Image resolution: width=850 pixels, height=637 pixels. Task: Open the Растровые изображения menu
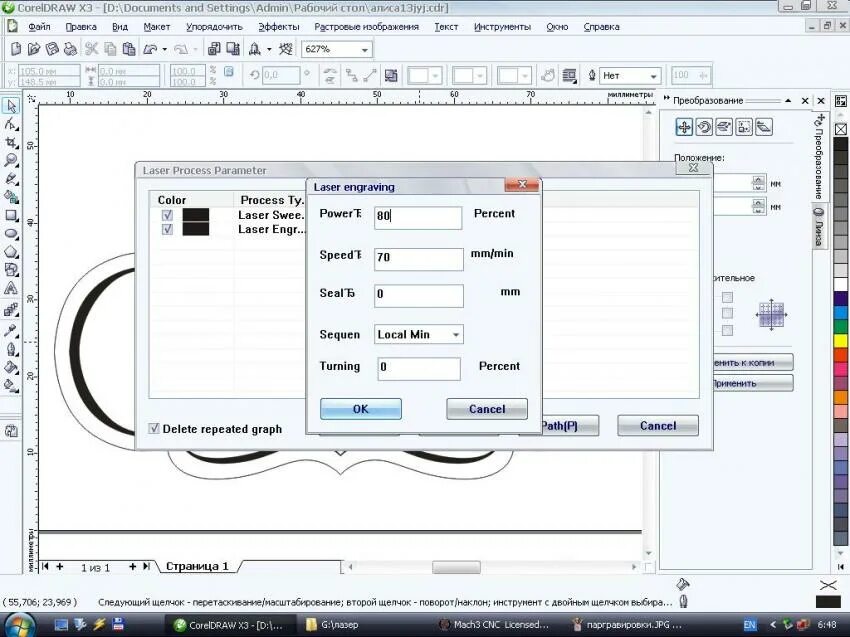click(366, 27)
